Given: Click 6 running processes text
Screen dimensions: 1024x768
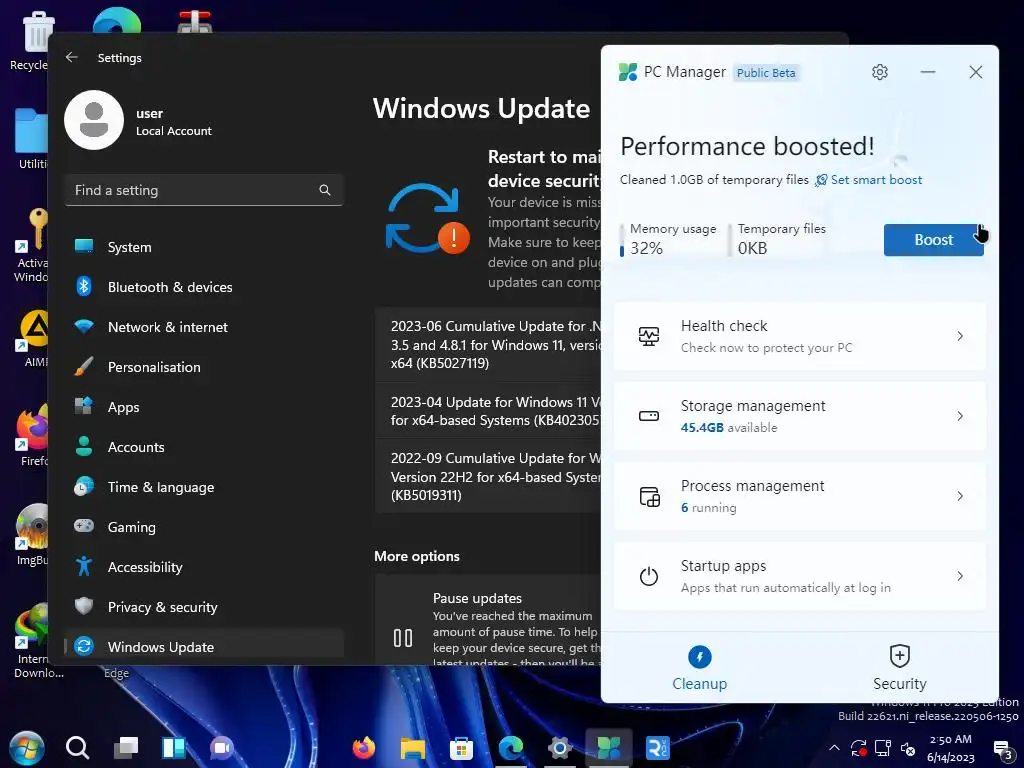Looking at the screenshot, I should 709,507.
